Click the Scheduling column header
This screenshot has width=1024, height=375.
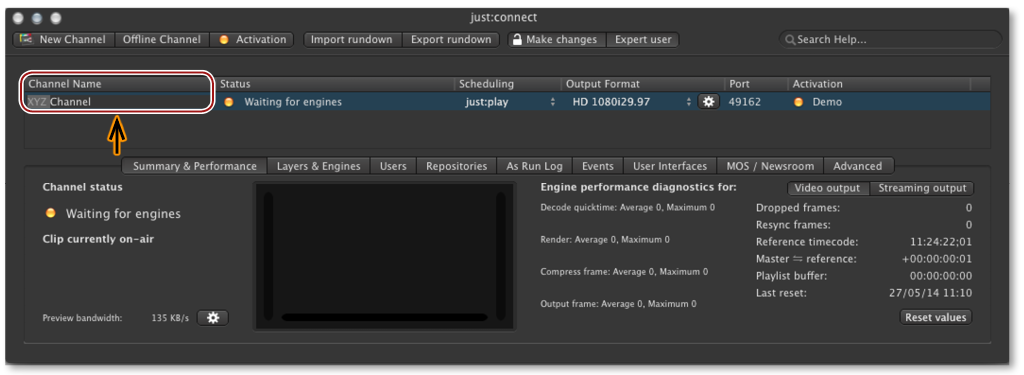[x=507, y=84]
